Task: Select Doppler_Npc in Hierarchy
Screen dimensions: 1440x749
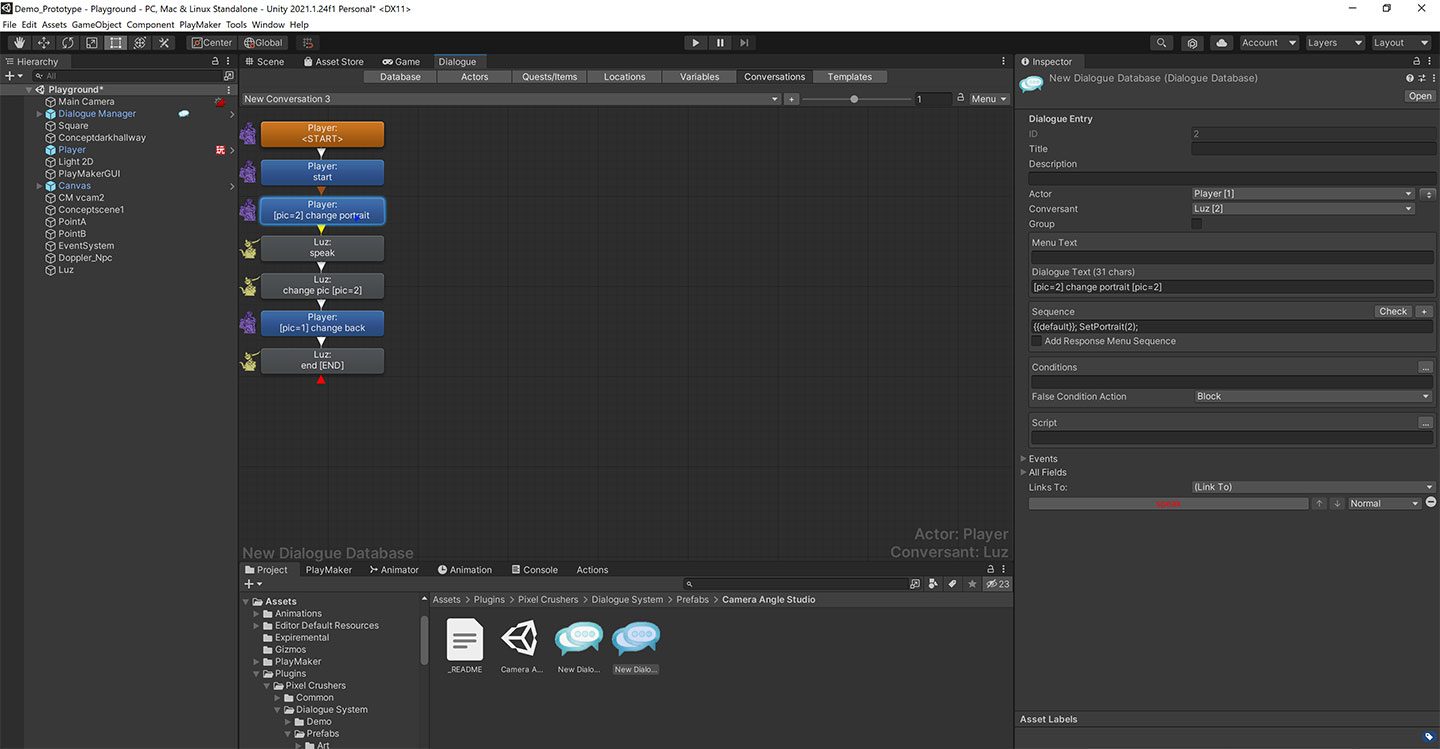Action: [x=86, y=258]
